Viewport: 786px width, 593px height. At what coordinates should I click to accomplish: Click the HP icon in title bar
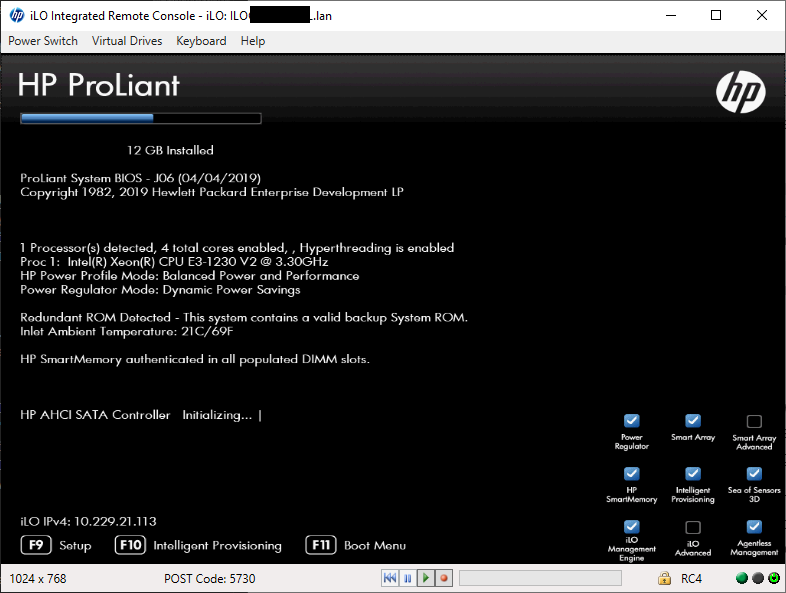[17, 16]
